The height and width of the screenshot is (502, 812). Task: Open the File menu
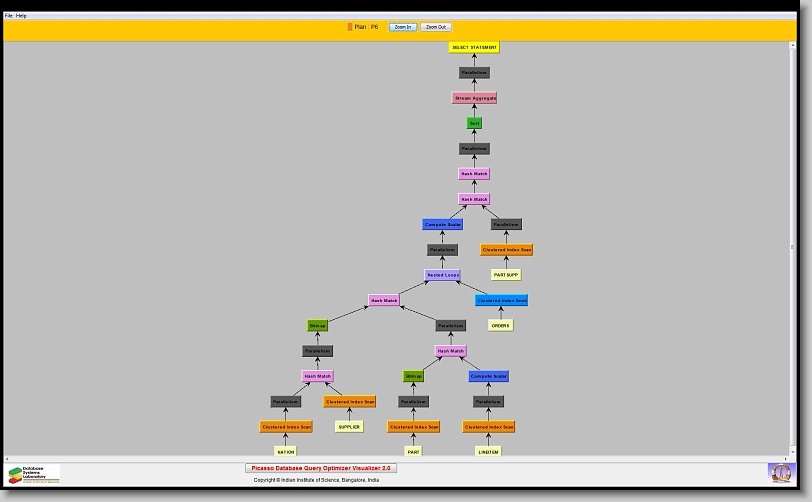point(9,16)
